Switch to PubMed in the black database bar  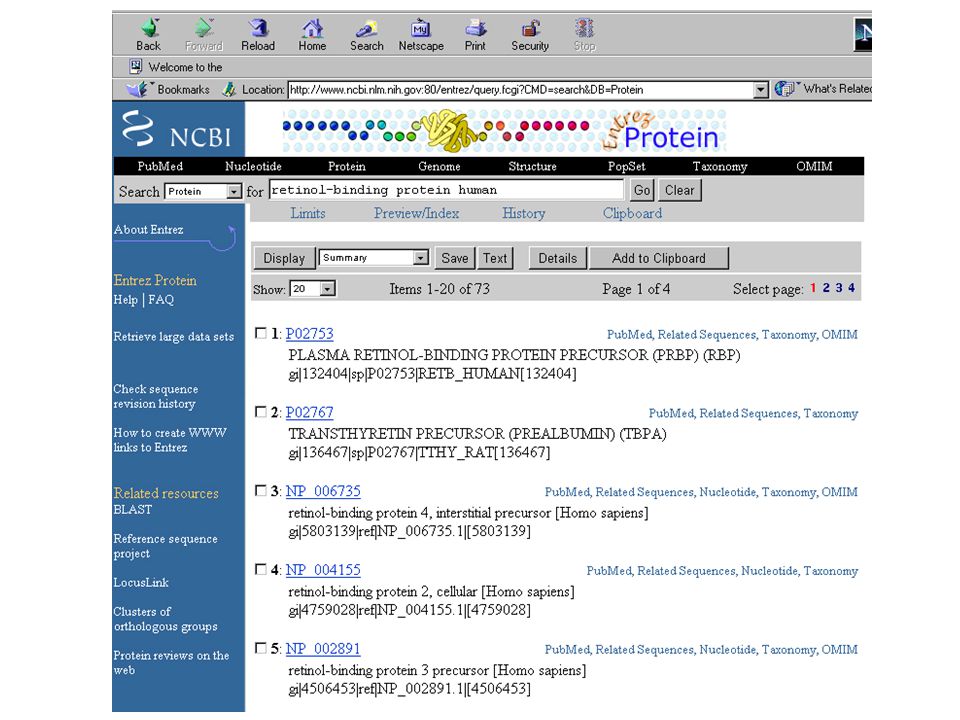click(x=160, y=167)
